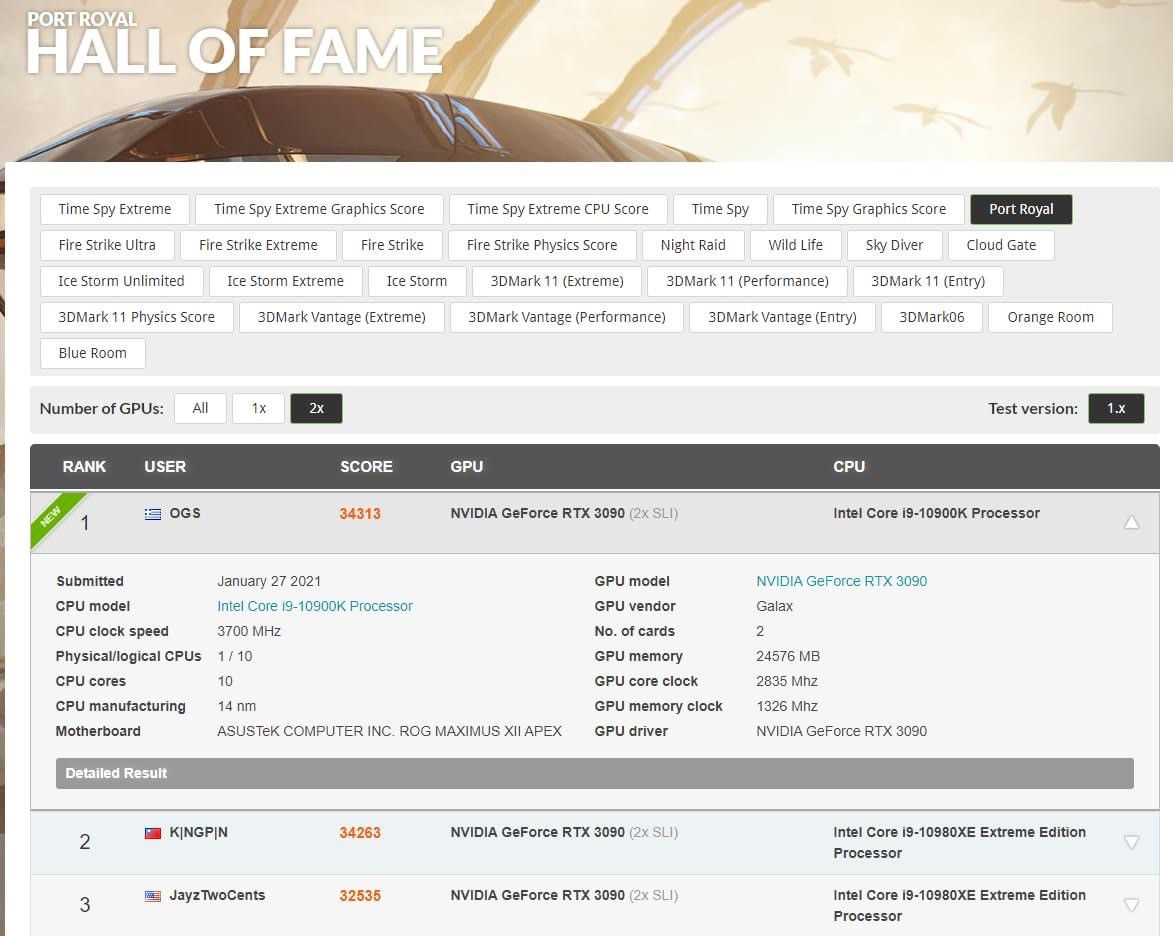The width and height of the screenshot is (1173, 936).
Task: Open the Sky Diver tab
Action: 895,245
